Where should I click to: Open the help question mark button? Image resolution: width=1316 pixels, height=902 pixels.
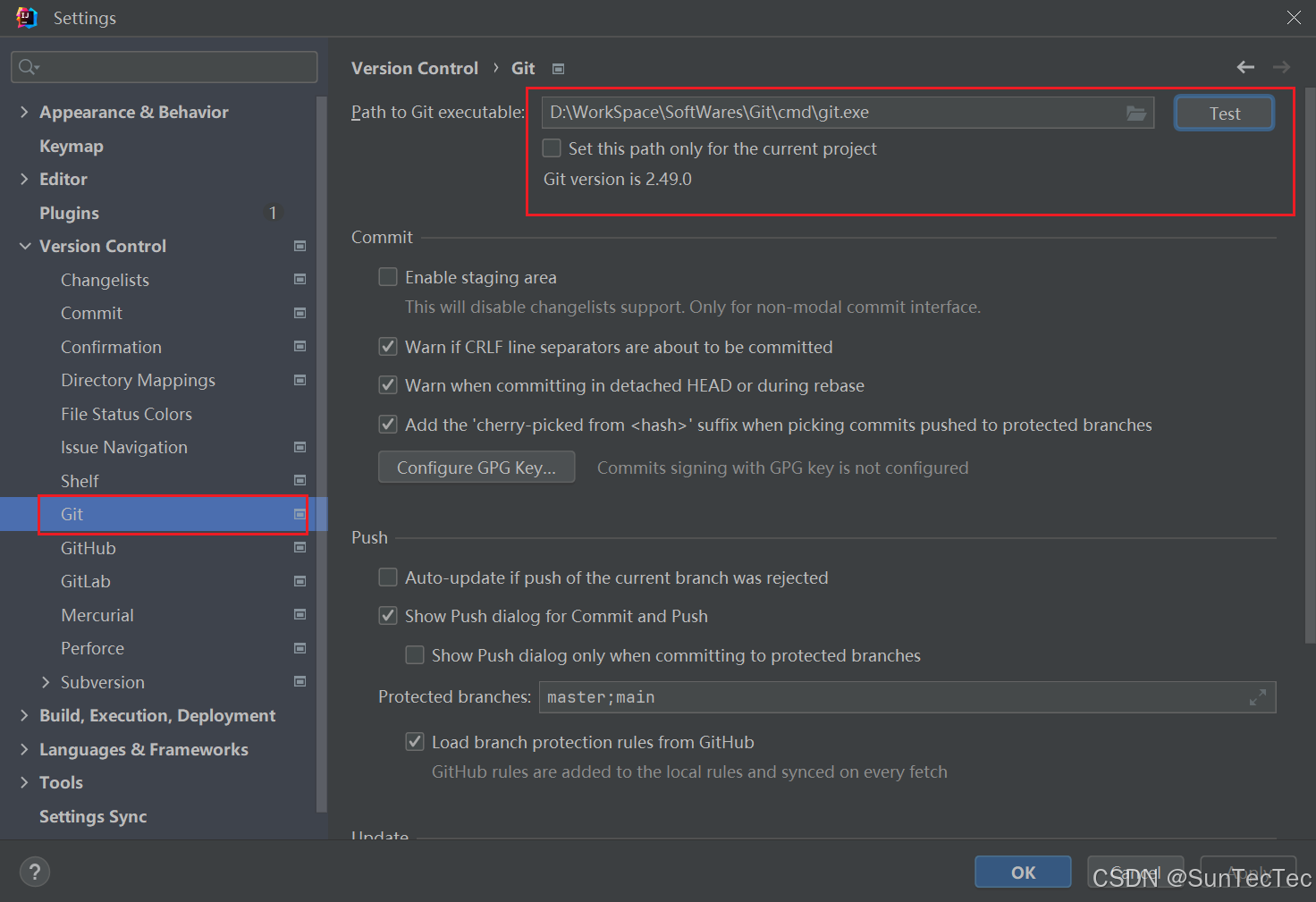35,872
